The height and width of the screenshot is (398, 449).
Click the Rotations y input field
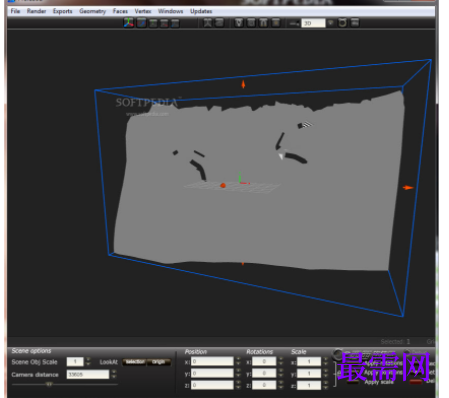click(x=264, y=373)
